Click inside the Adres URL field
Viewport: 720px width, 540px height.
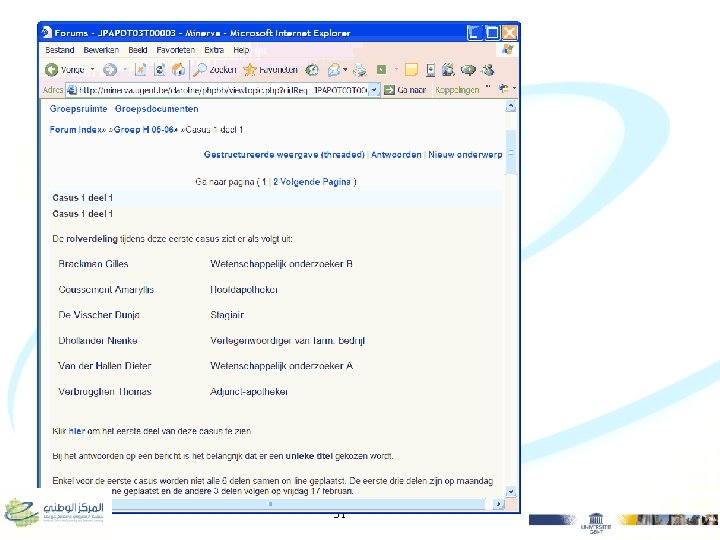coord(223,90)
